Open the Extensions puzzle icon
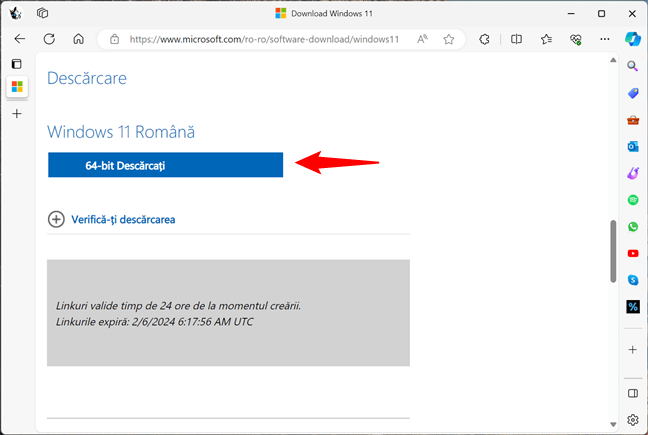The height and width of the screenshot is (435, 648). coord(484,39)
